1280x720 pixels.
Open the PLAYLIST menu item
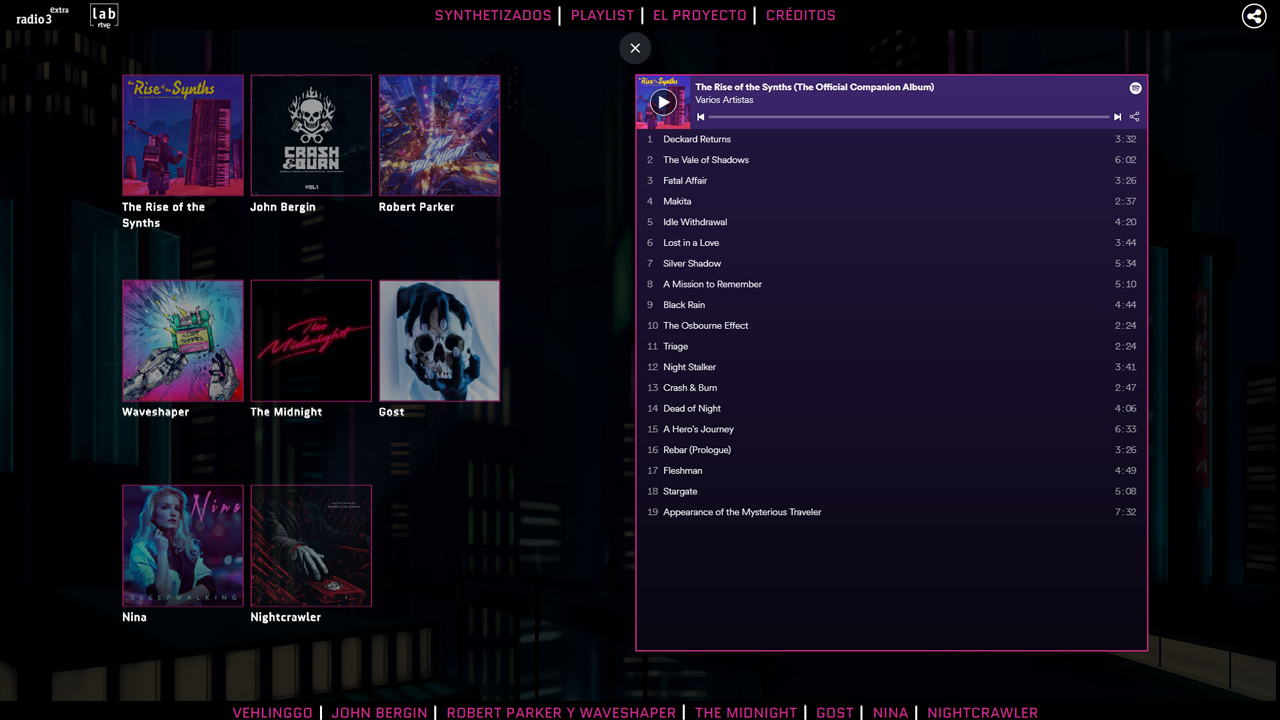(602, 15)
